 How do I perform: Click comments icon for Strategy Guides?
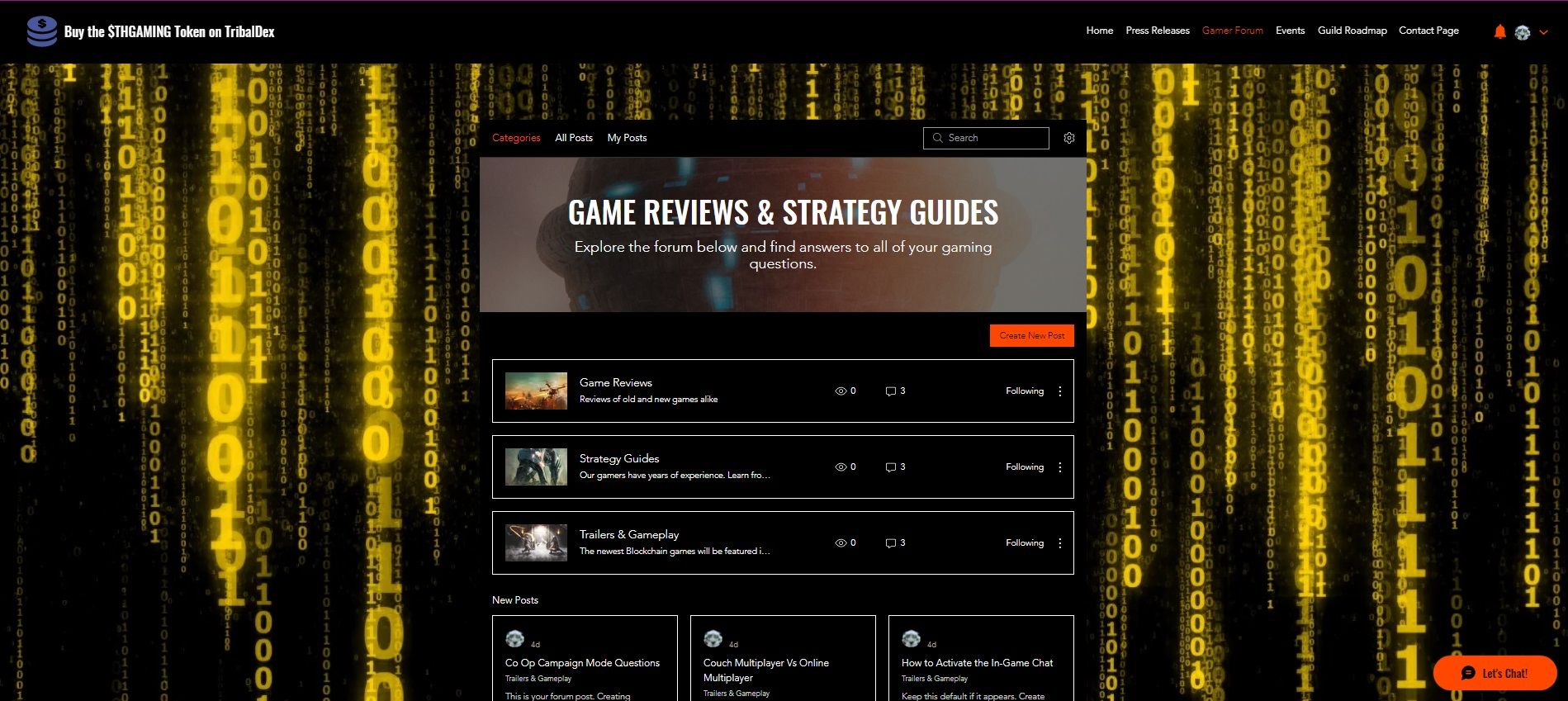point(891,467)
